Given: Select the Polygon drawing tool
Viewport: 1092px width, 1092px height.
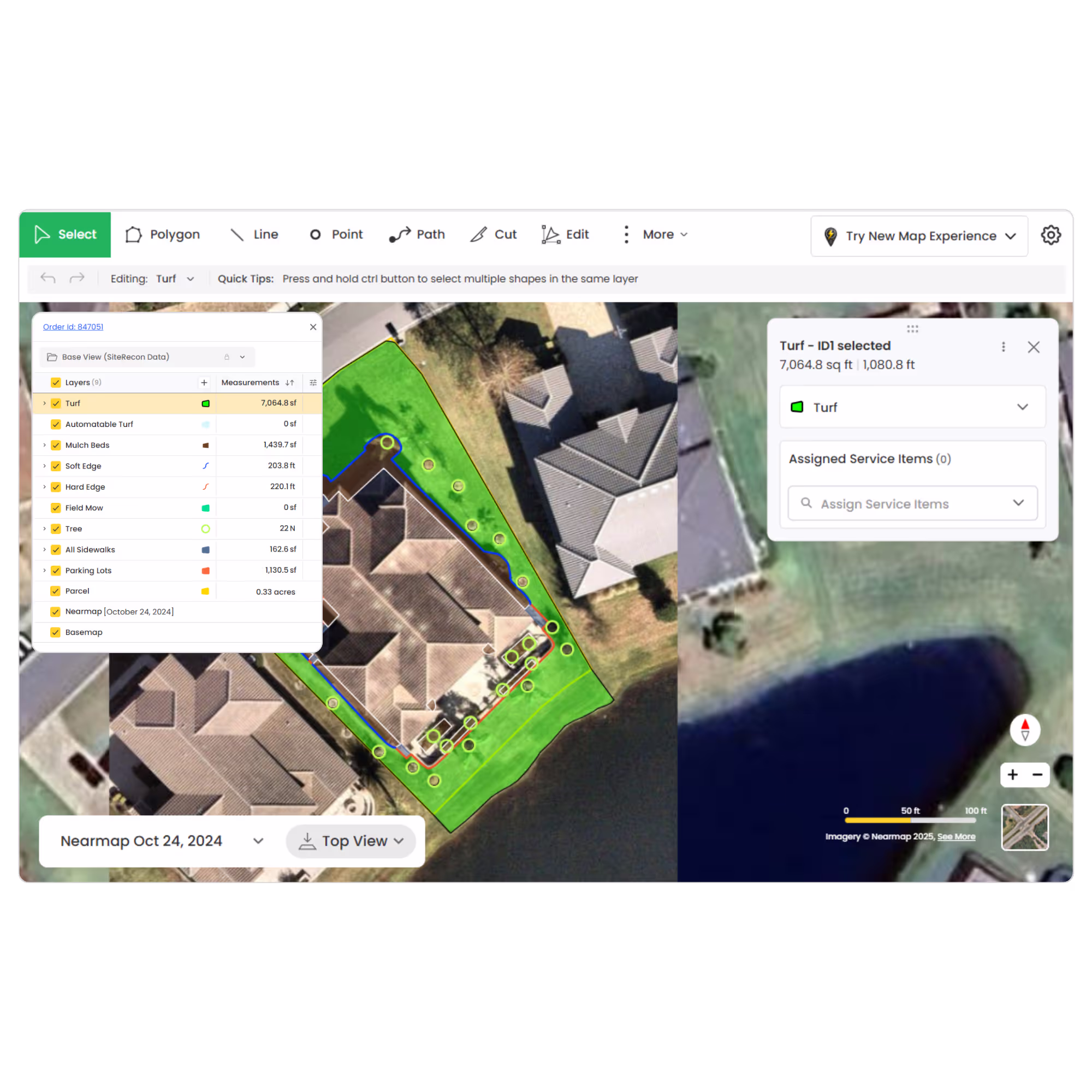Looking at the screenshot, I should 163,235.
